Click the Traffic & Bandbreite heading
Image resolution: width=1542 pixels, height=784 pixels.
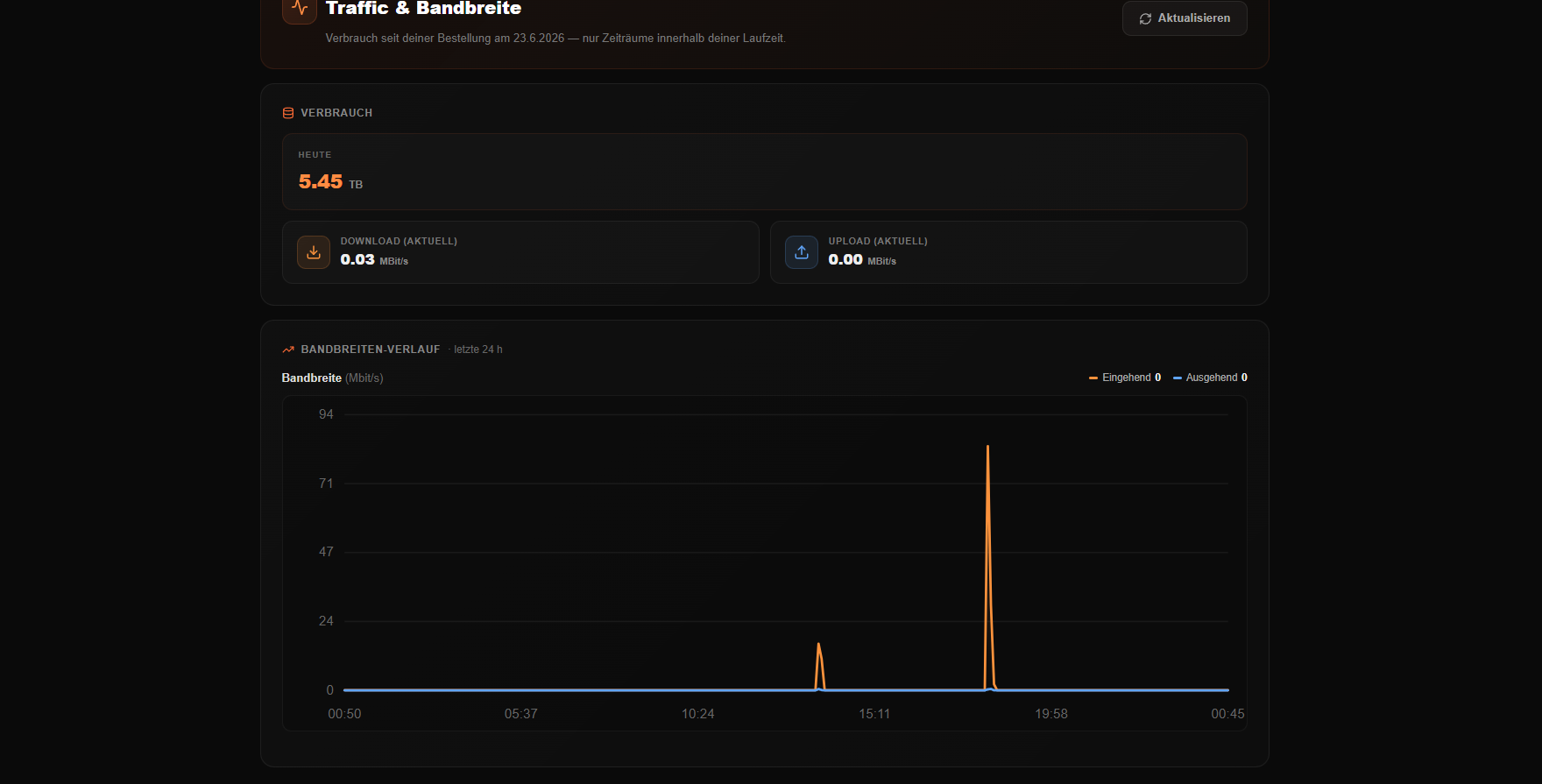point(423,9)
